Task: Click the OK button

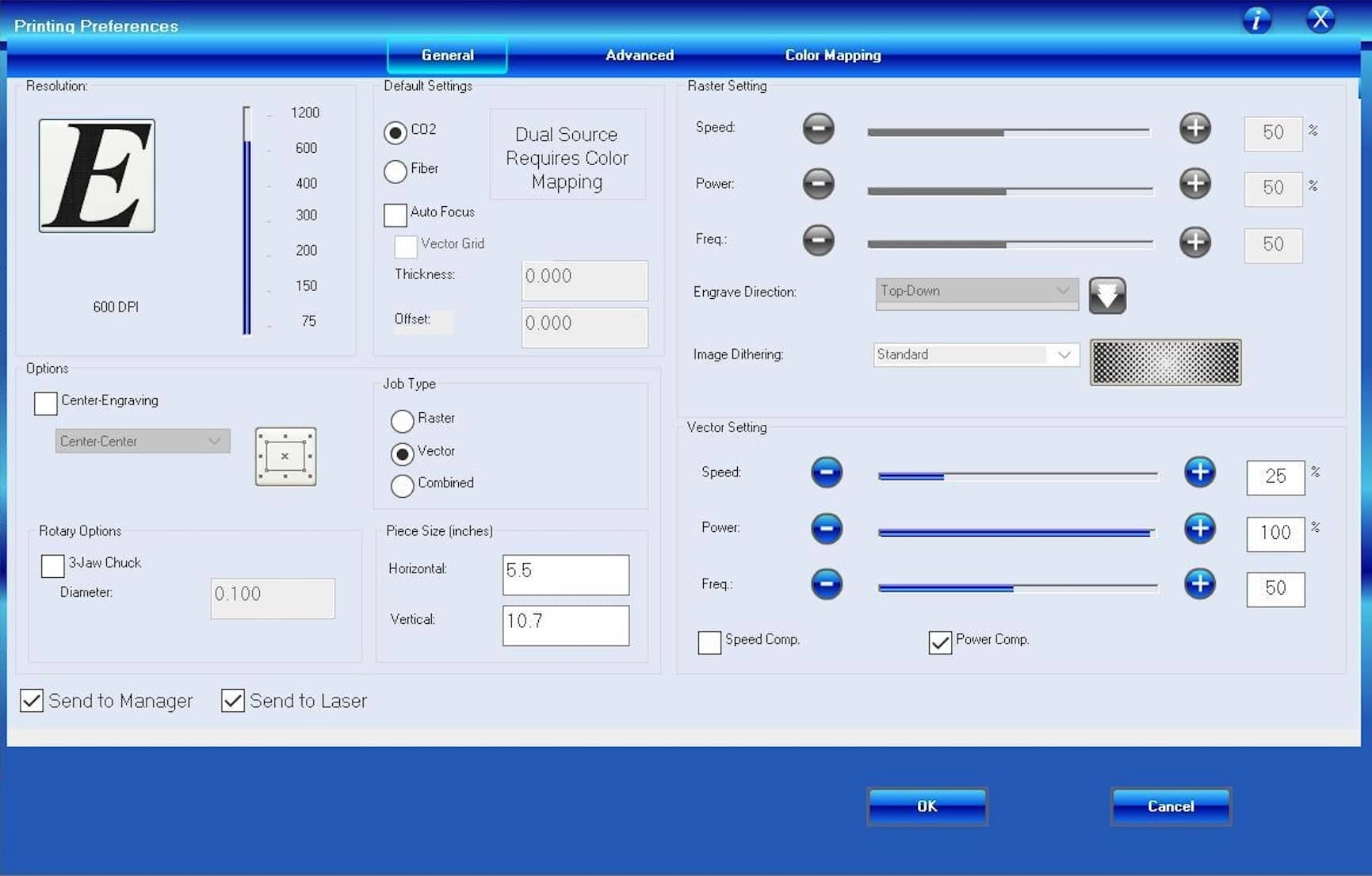Action: (927, 806)
